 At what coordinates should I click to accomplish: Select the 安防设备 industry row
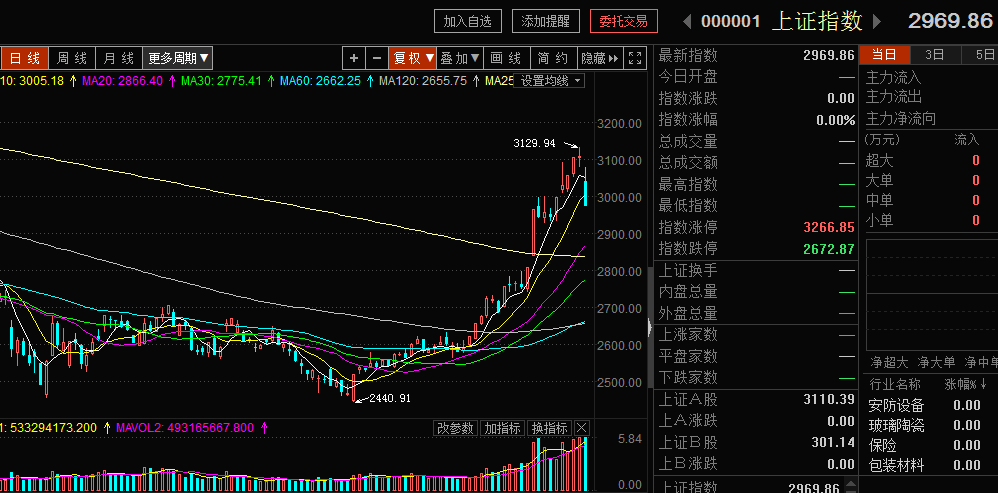point(929,405)
